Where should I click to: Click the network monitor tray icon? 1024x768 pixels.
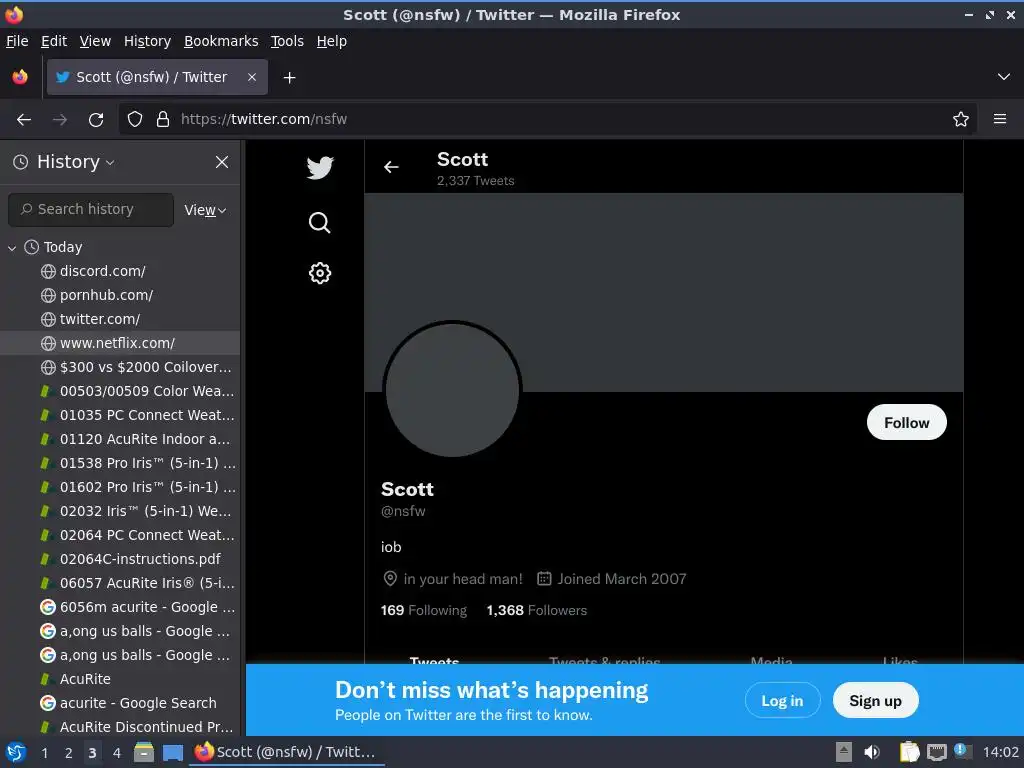[x=936, y=752]
